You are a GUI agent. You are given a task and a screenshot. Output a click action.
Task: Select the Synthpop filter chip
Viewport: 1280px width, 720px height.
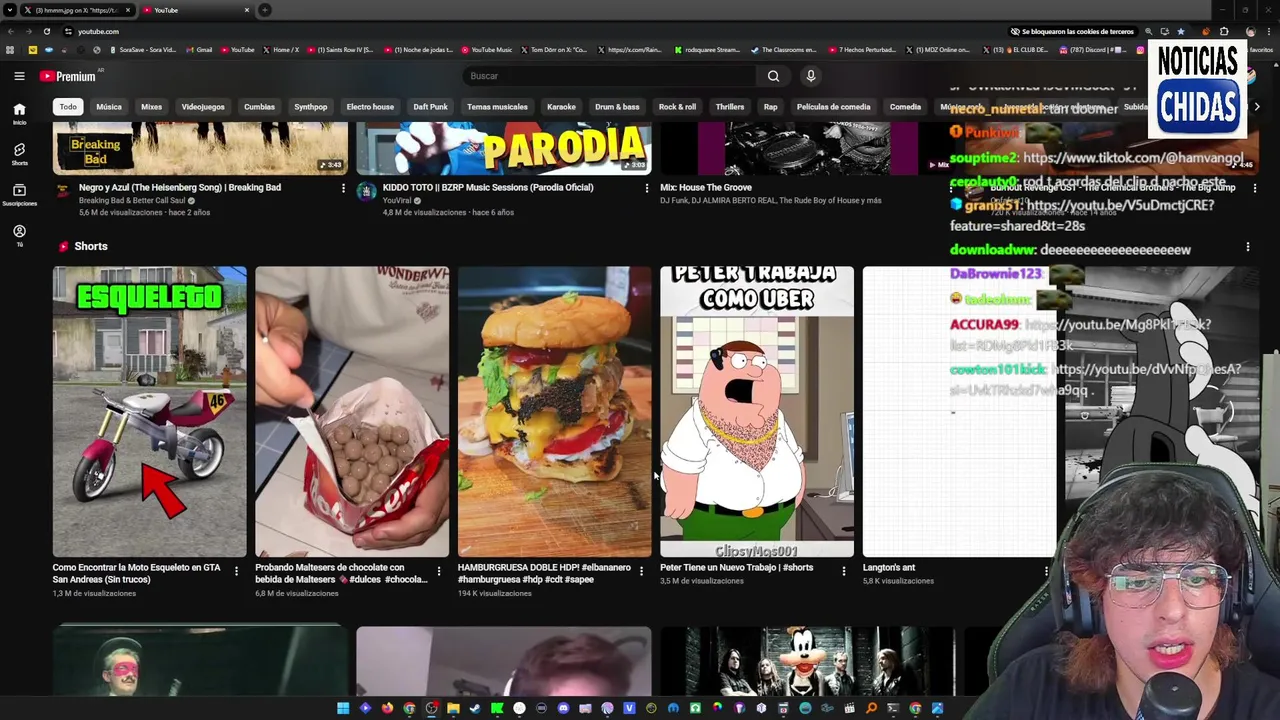(311, 107)
